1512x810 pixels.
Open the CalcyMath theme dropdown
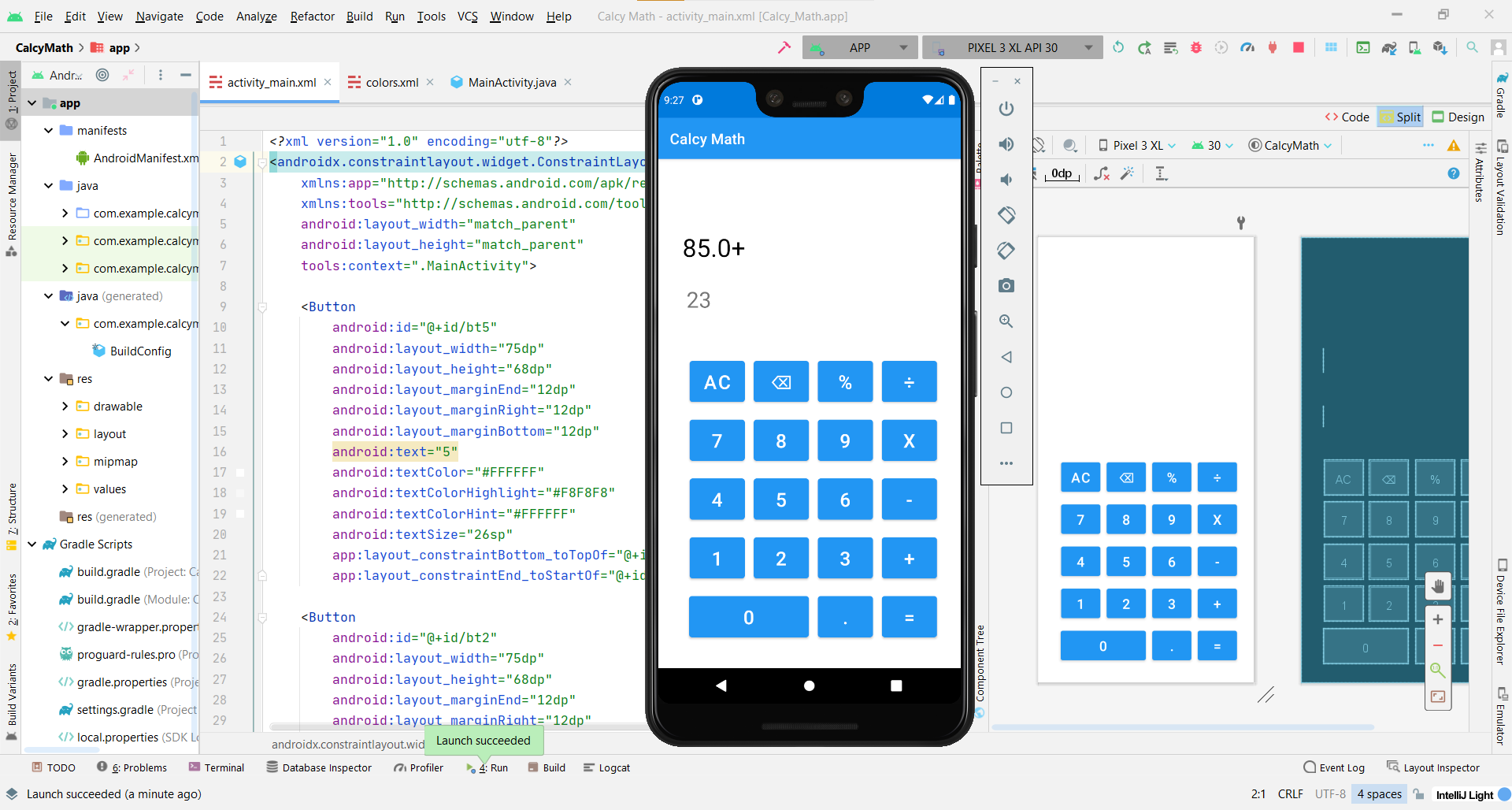(1291, 146)
